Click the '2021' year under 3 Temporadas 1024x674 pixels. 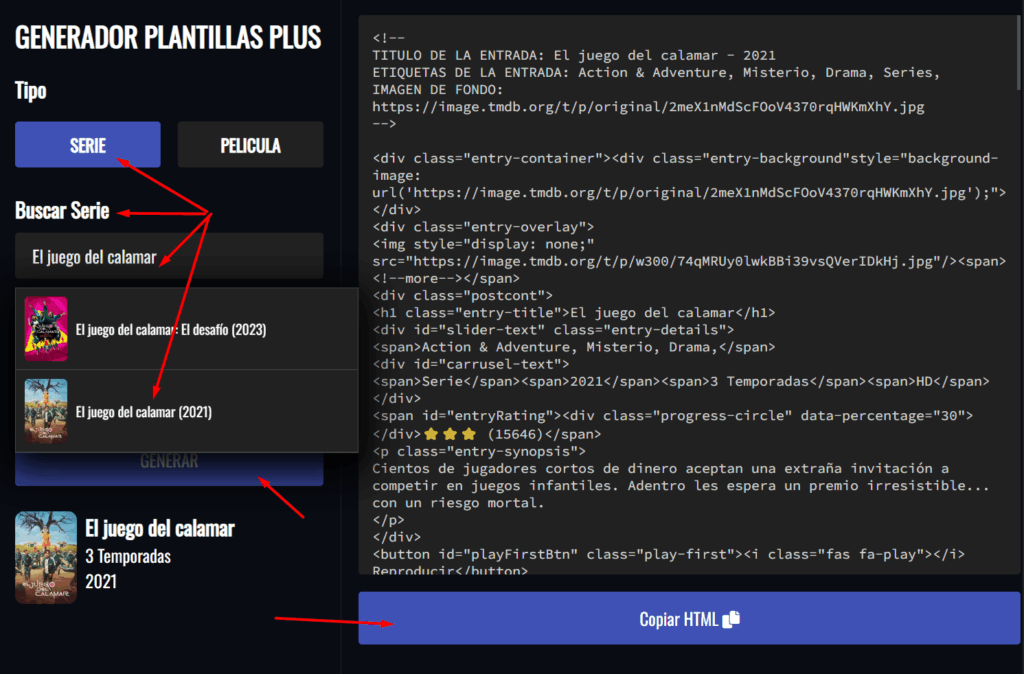click(x=101, y=581)
